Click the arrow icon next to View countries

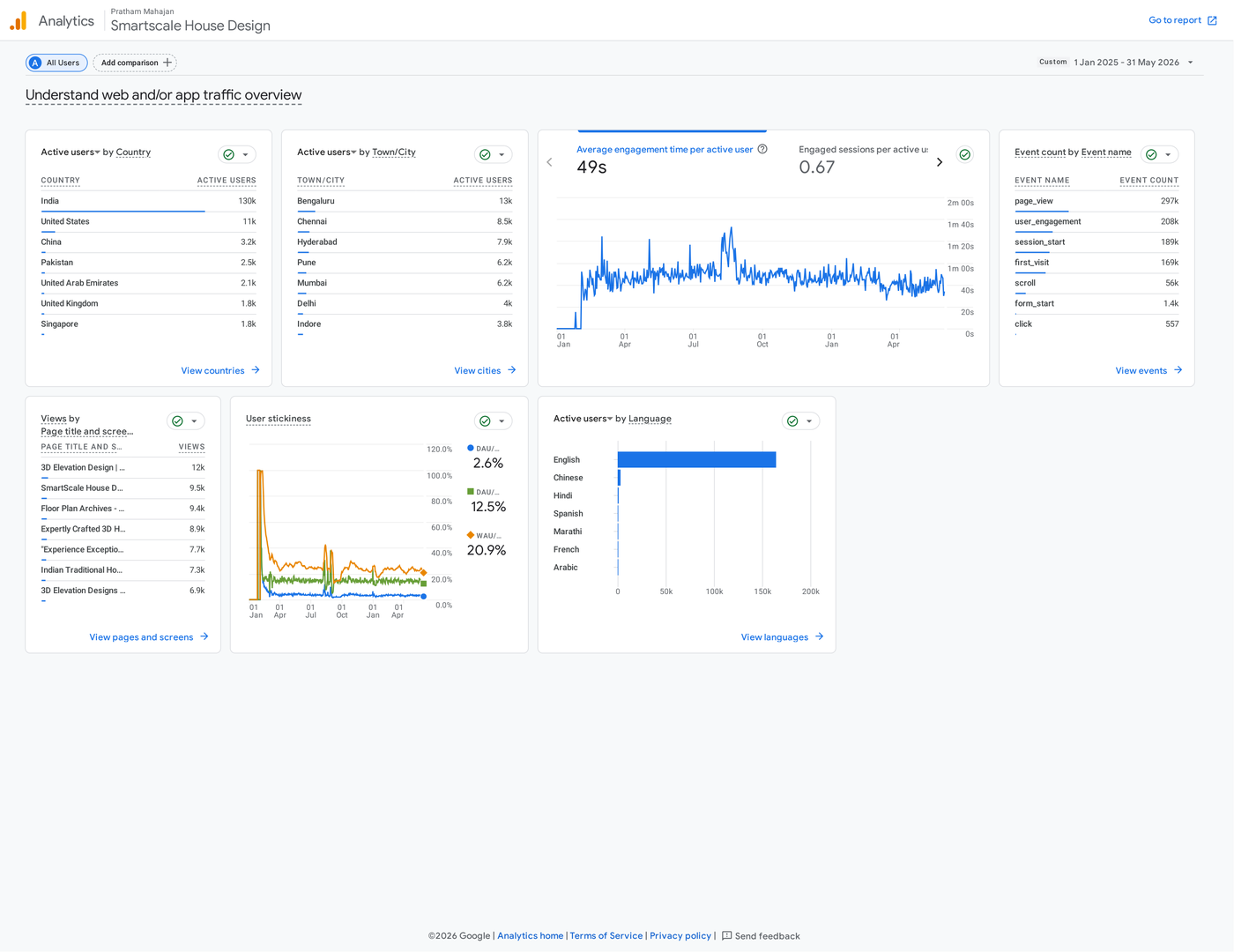(256, 370)
